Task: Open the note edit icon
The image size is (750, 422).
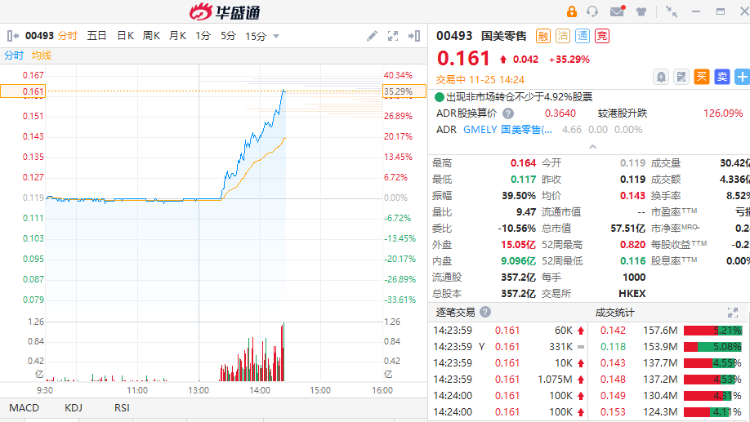Action: pos(681,77)
